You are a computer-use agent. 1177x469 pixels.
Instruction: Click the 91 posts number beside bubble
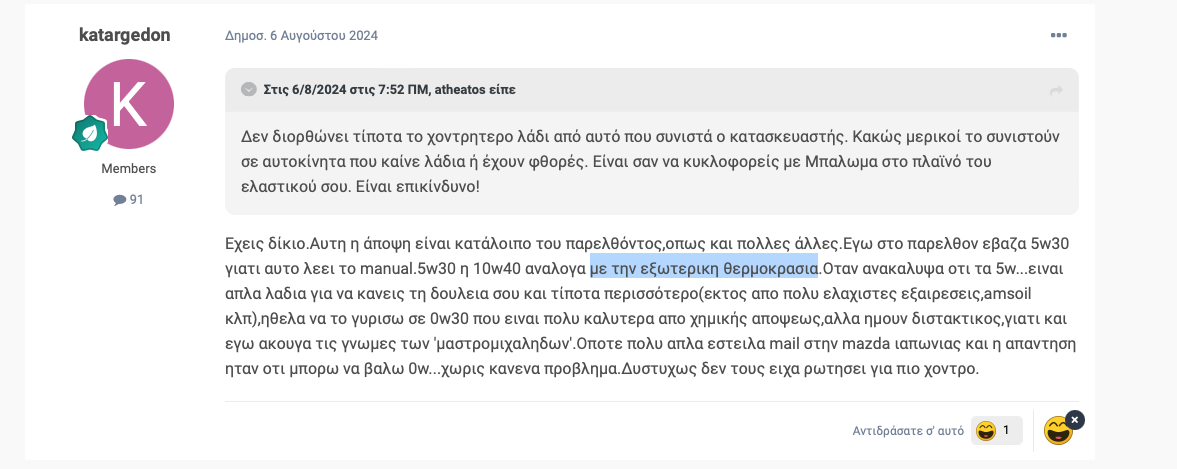point(136,200)
